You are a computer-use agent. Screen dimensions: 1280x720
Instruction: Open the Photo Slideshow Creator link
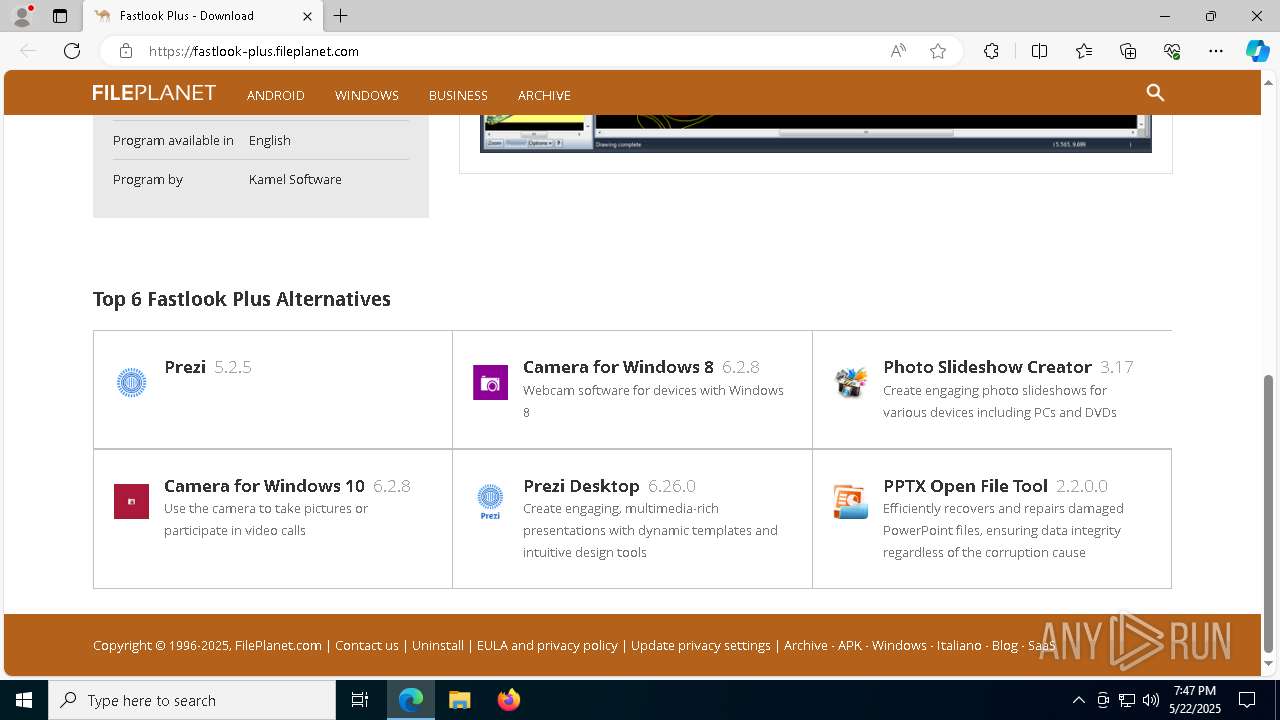pos(987,367)
